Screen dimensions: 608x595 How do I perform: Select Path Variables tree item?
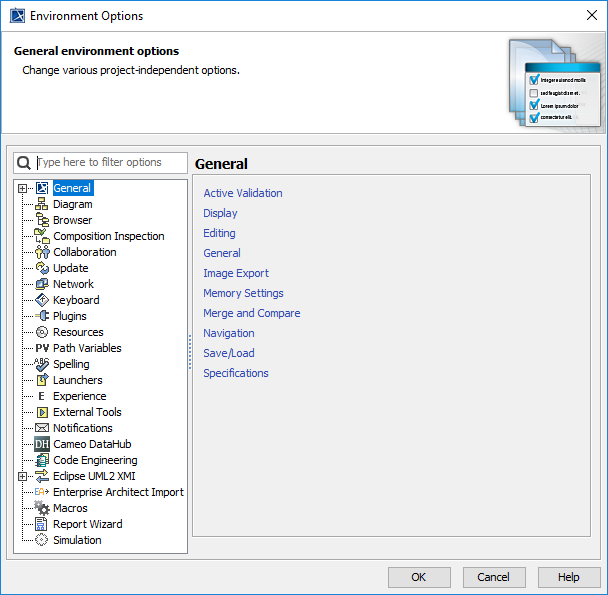[87, 348]
